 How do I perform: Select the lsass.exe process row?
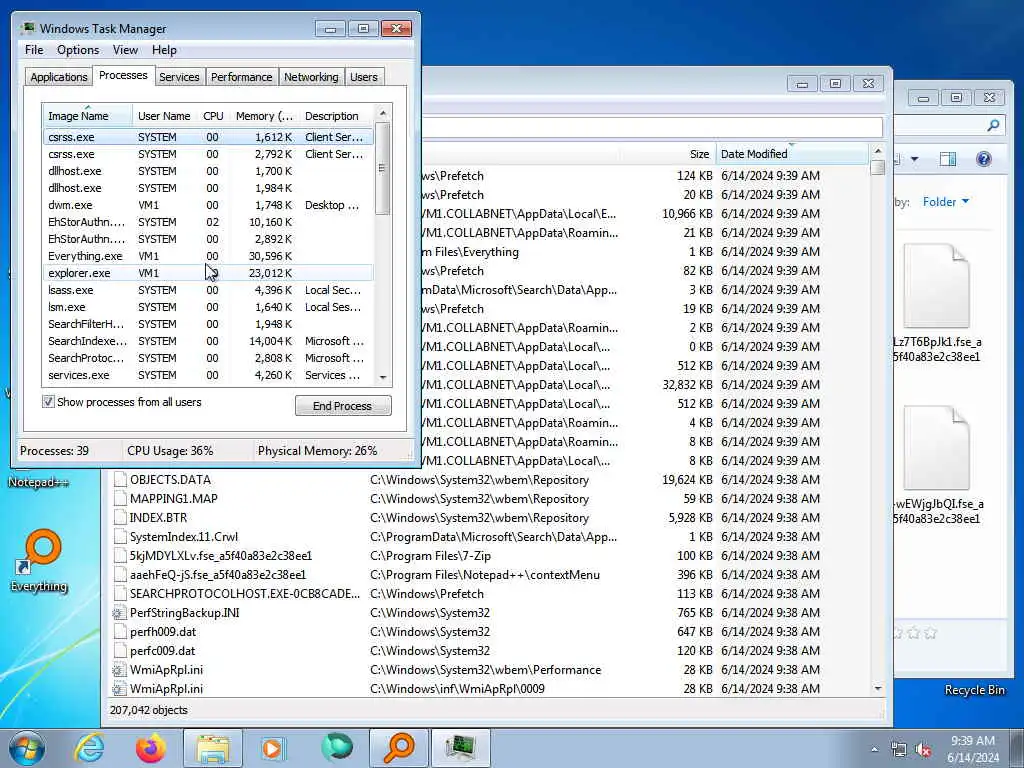pos(208,290)
